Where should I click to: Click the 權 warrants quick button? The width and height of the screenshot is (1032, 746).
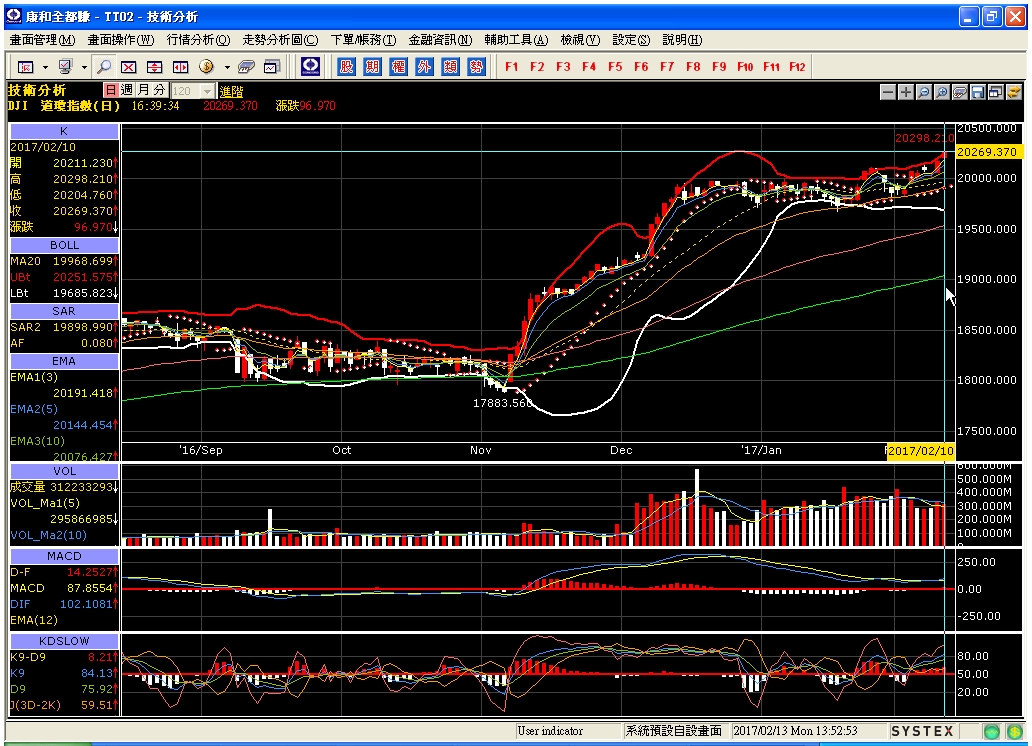[398, 67]
